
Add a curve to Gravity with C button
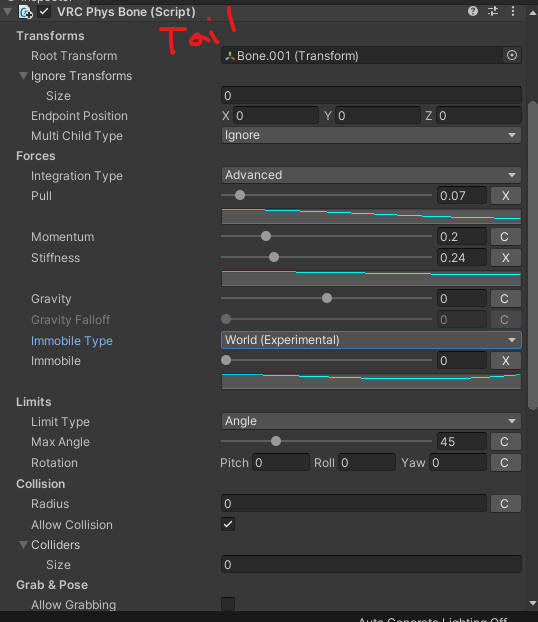(505, 299)
